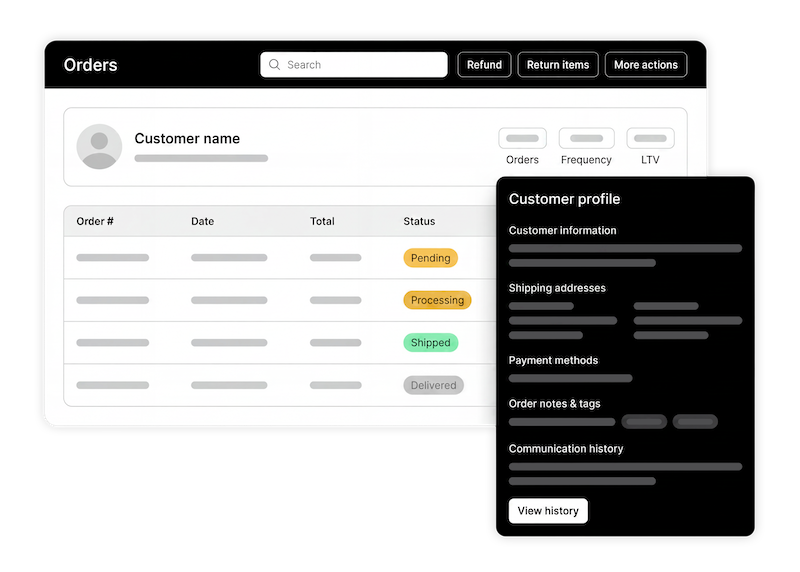Screen dimensions: 800x572
Task: Click the order number in the Delivered row
Action: click(113, 385)
